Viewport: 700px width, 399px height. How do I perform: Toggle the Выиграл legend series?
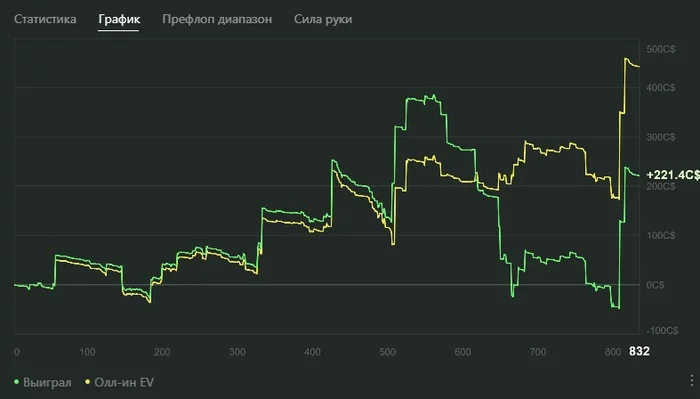point(42,382)
